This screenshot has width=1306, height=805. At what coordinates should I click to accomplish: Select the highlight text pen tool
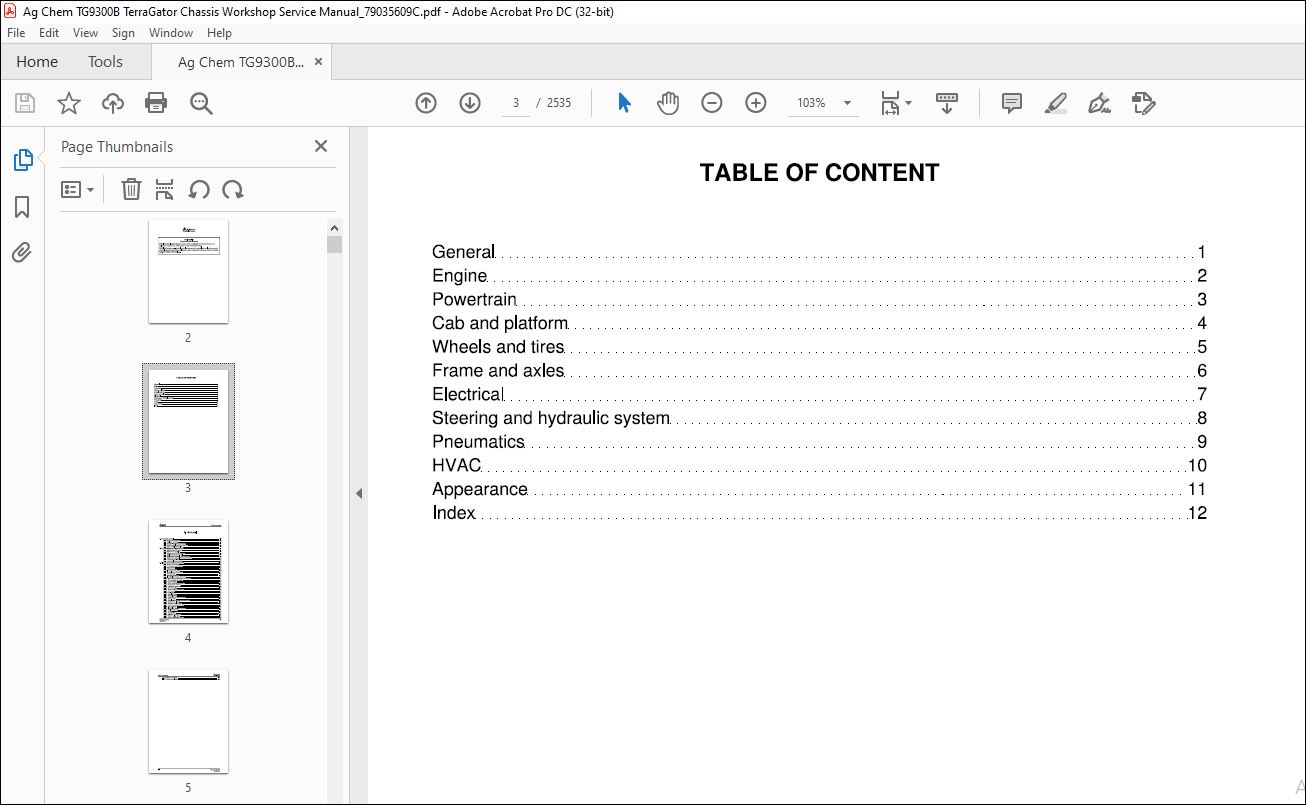(x=1056, y=103)
